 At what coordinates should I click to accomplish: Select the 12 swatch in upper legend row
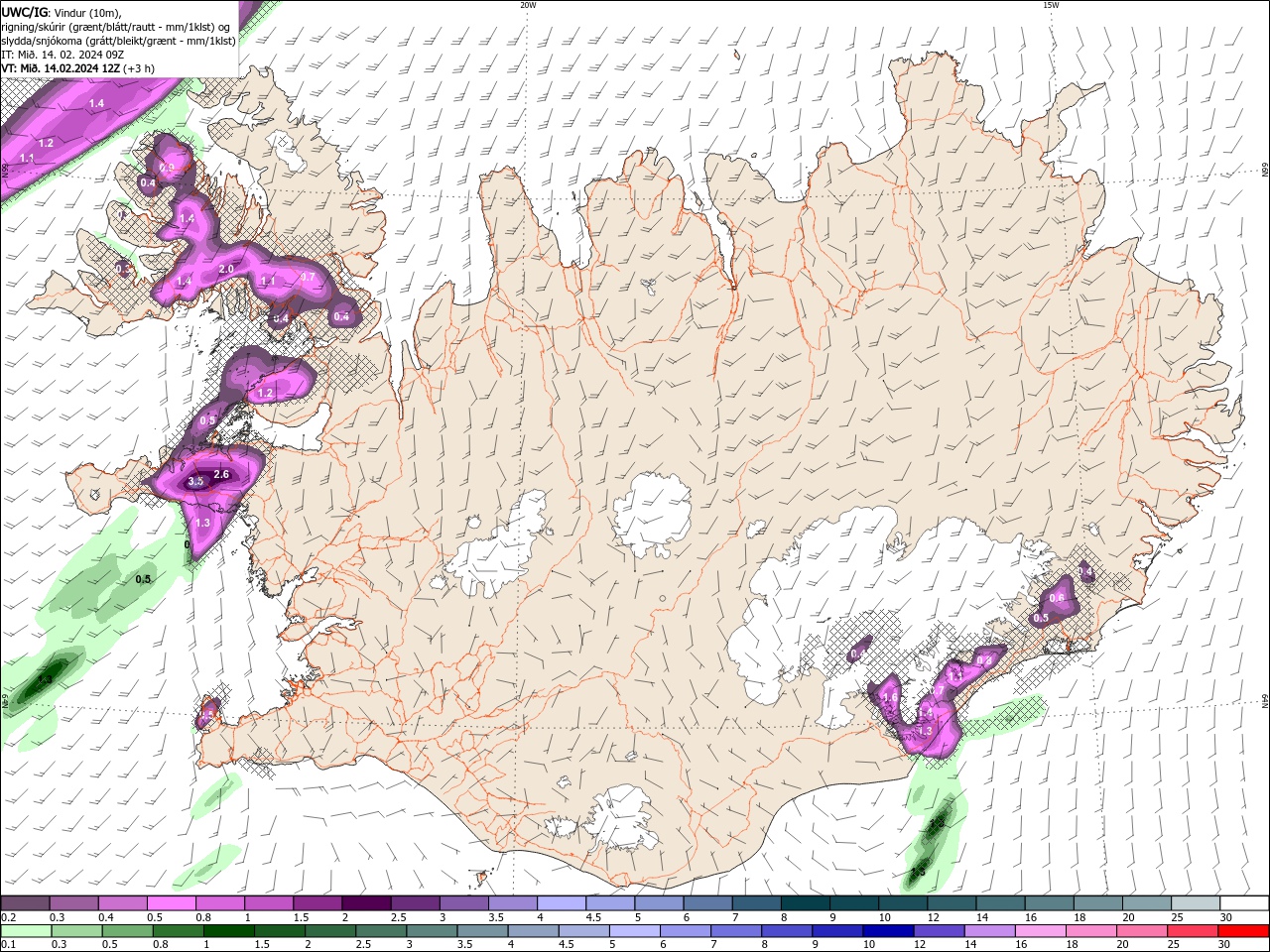pyautogui.click(x=950, y=902)
